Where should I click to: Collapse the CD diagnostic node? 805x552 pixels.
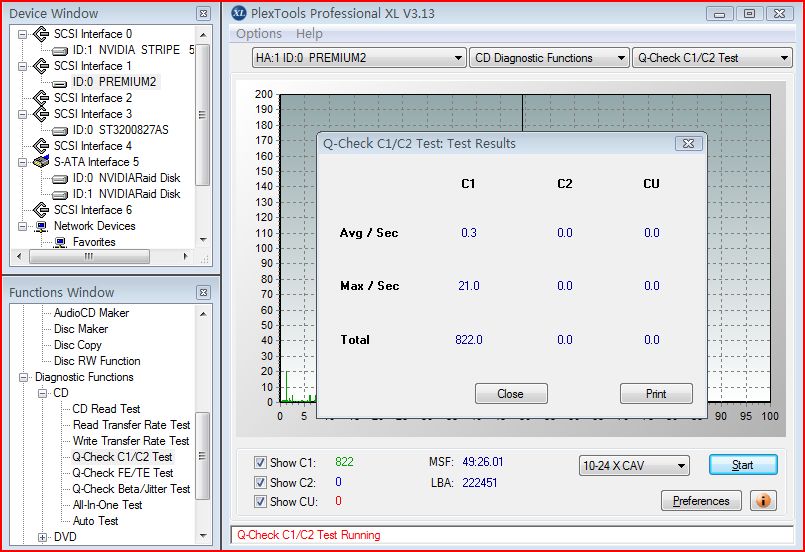pos(42,393)
